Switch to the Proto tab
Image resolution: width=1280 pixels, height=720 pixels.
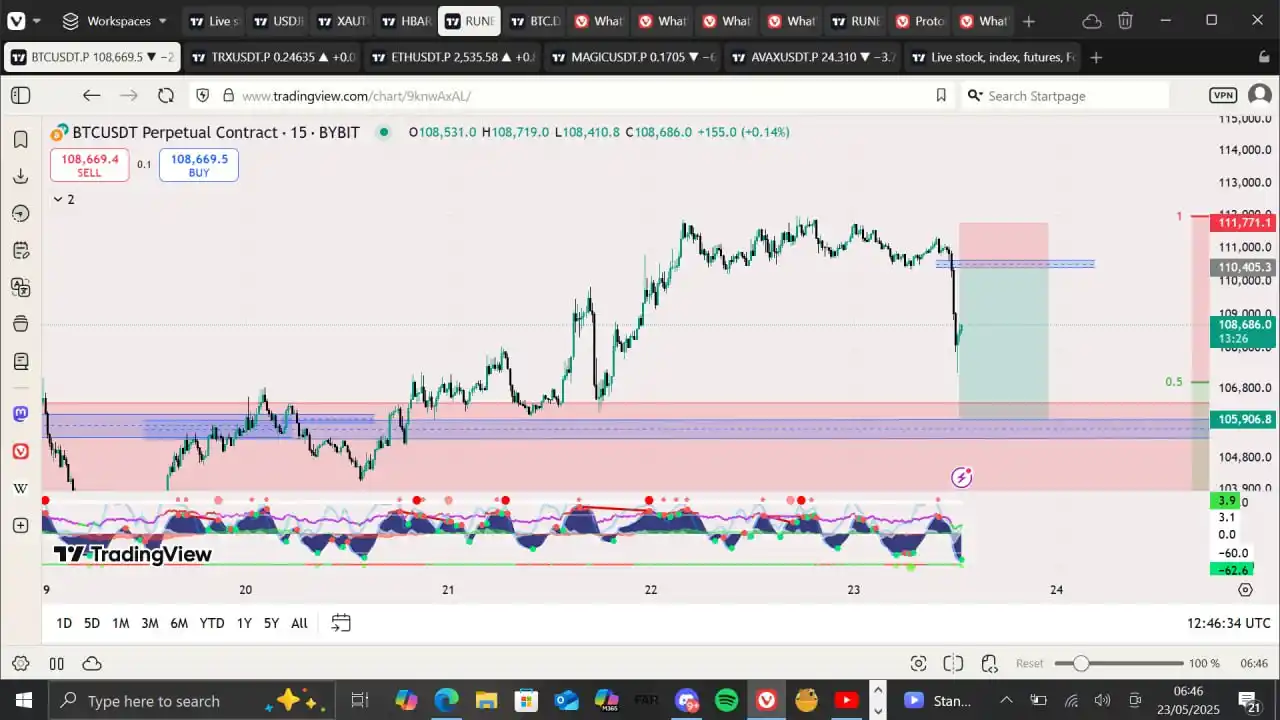pos(918,21)
